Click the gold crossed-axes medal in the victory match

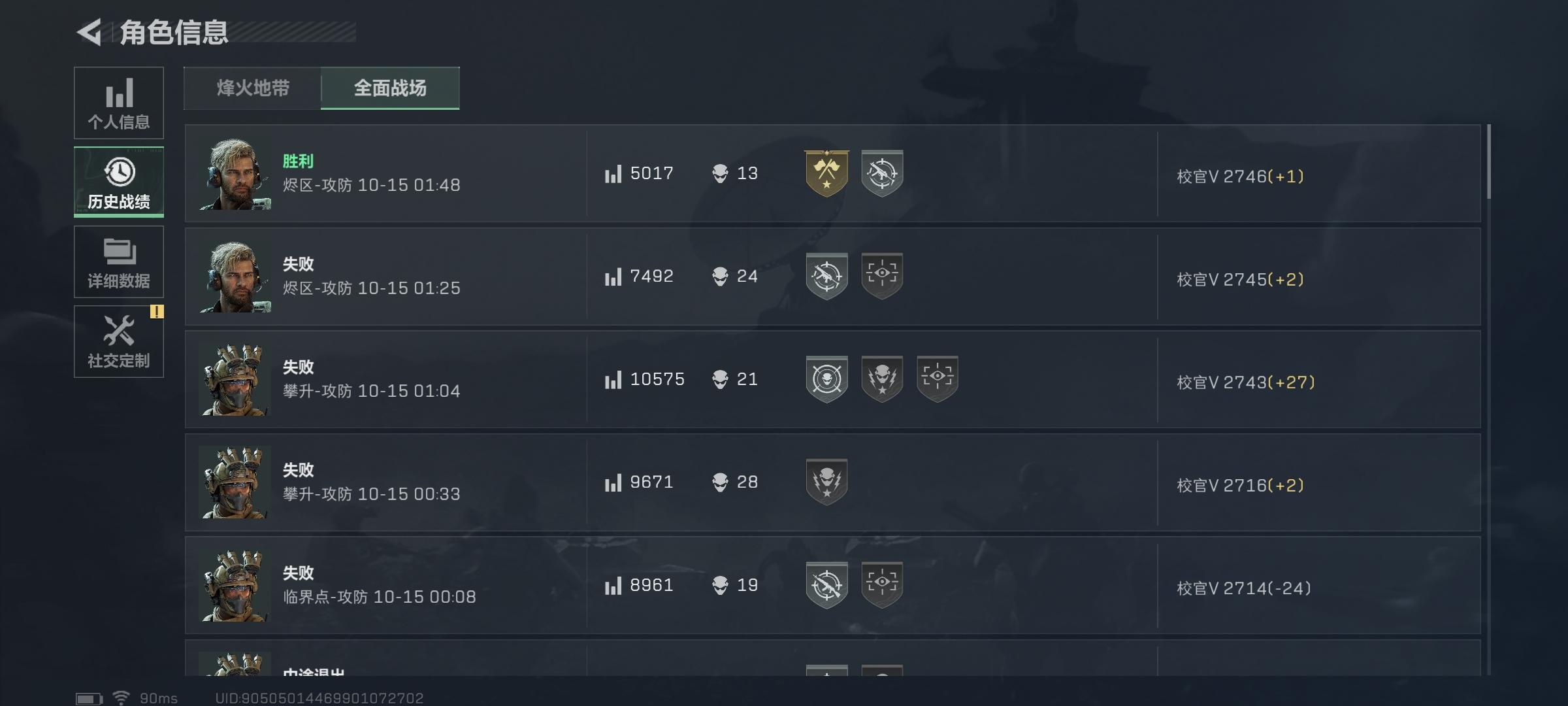826,173
